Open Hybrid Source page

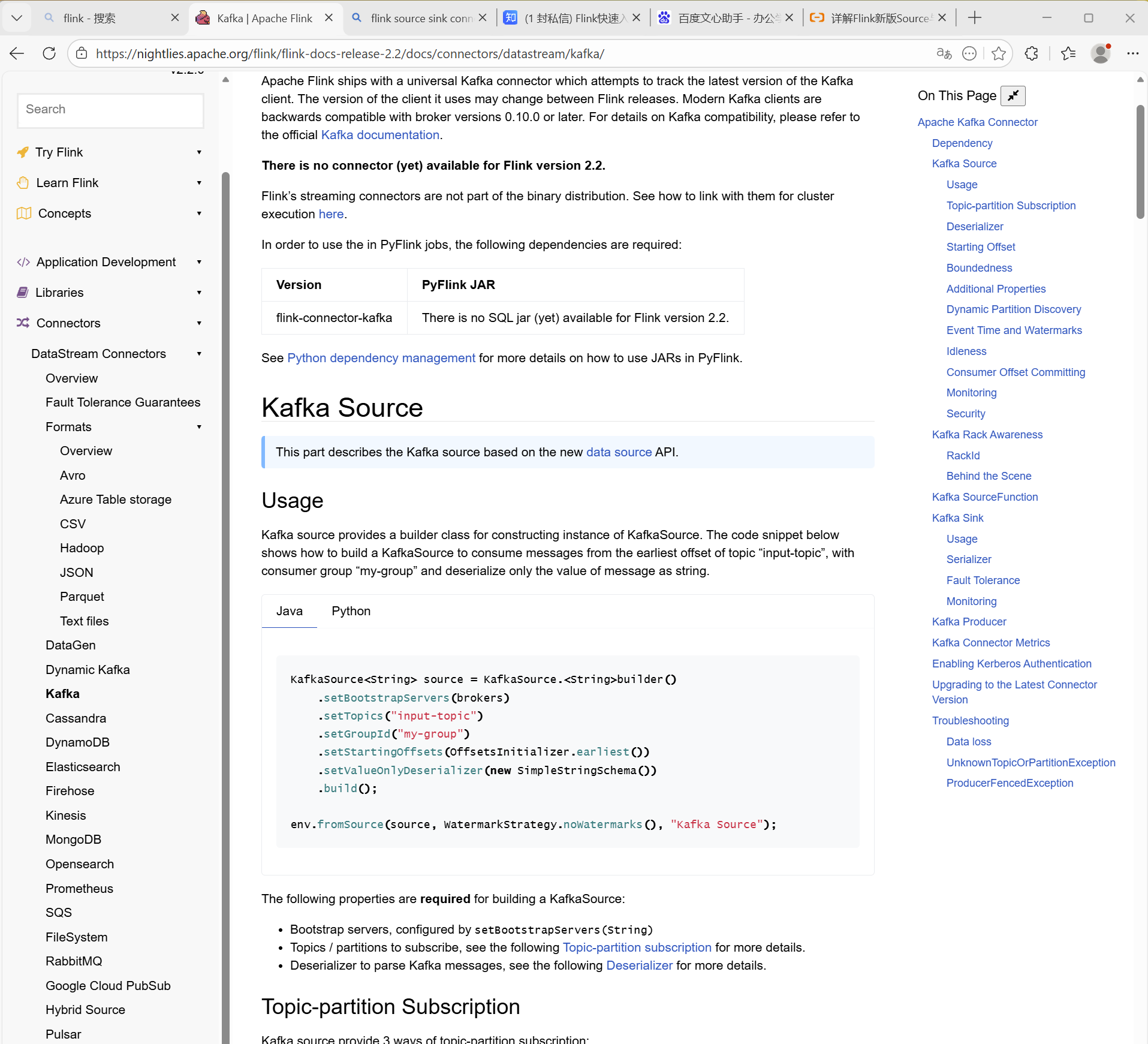tap(85, 1010)
